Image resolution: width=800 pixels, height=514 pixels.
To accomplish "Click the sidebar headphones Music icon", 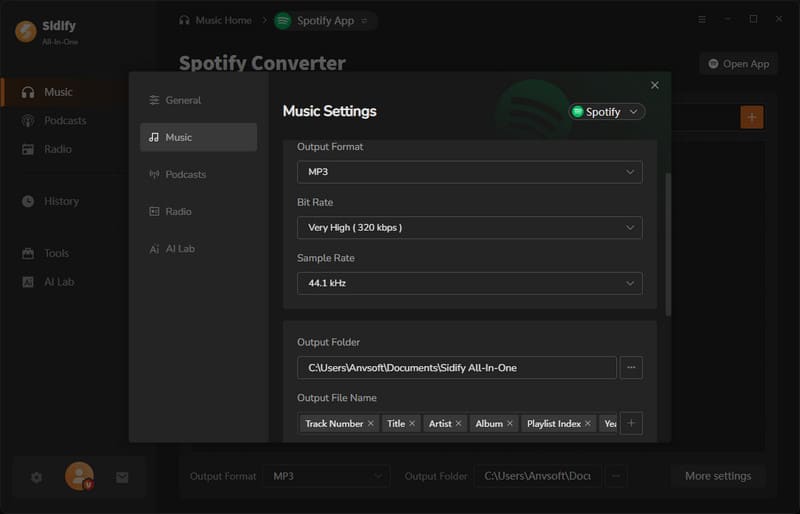I will 28,92.
